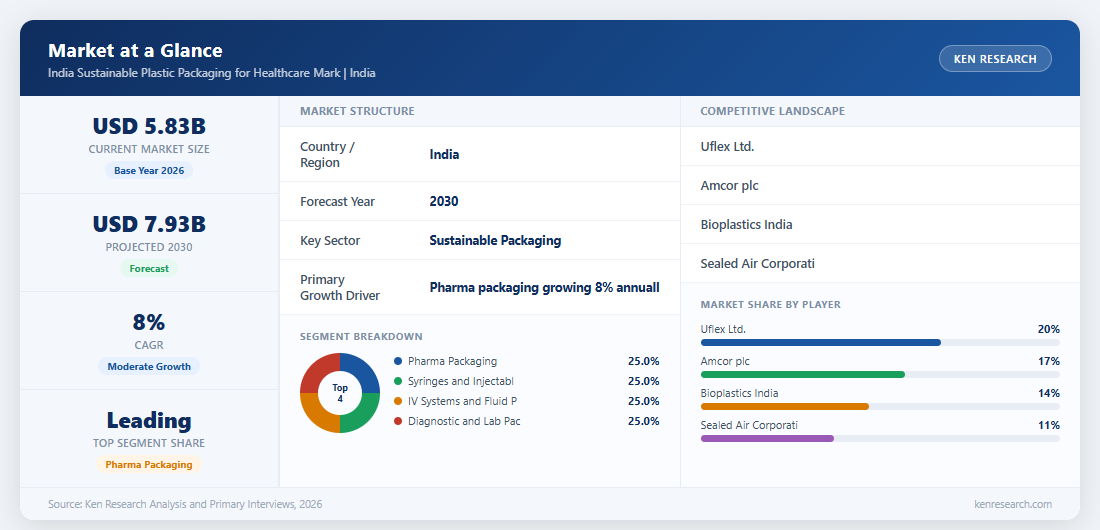This screenshot has width=1100, height=530.
Task: Click the Sustainable Packaging key sector value
Action: (x=495, y=240)
